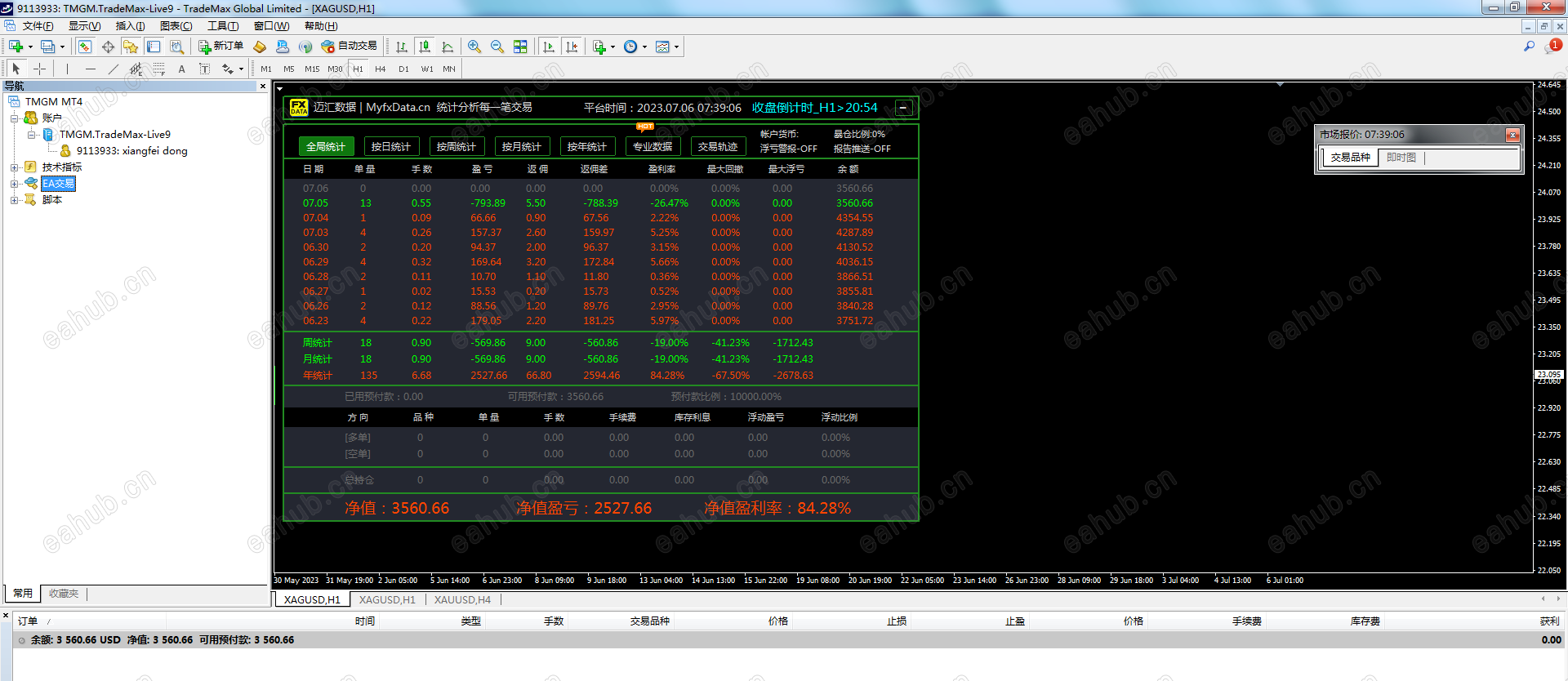
Task: Switch timeframe to M15
Action: [x=312, y=69]
